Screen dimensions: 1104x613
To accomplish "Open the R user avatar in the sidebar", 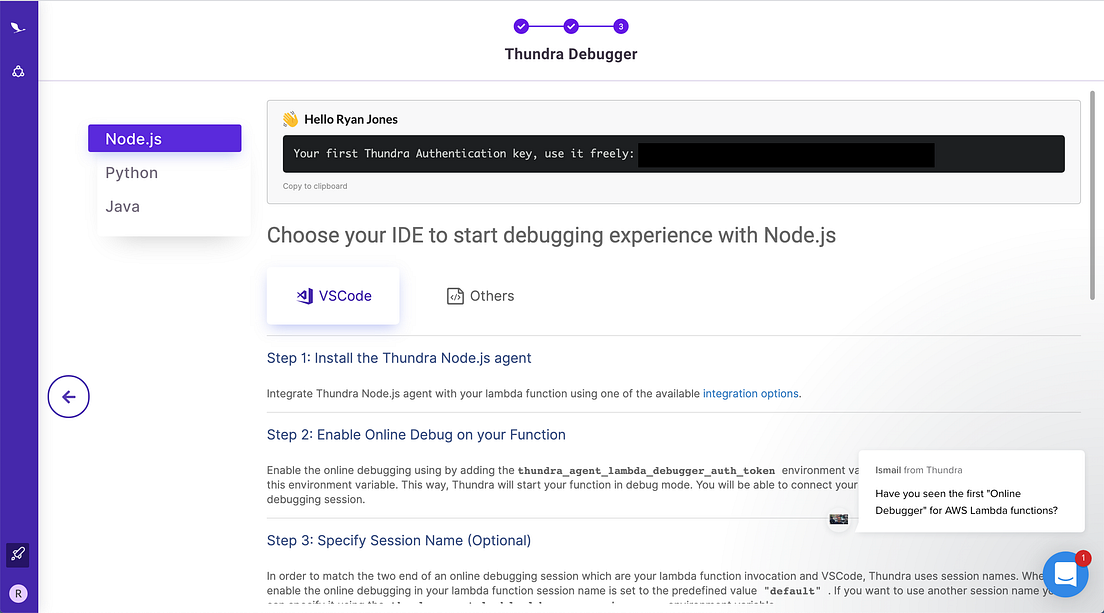I will tap(18, 592).
